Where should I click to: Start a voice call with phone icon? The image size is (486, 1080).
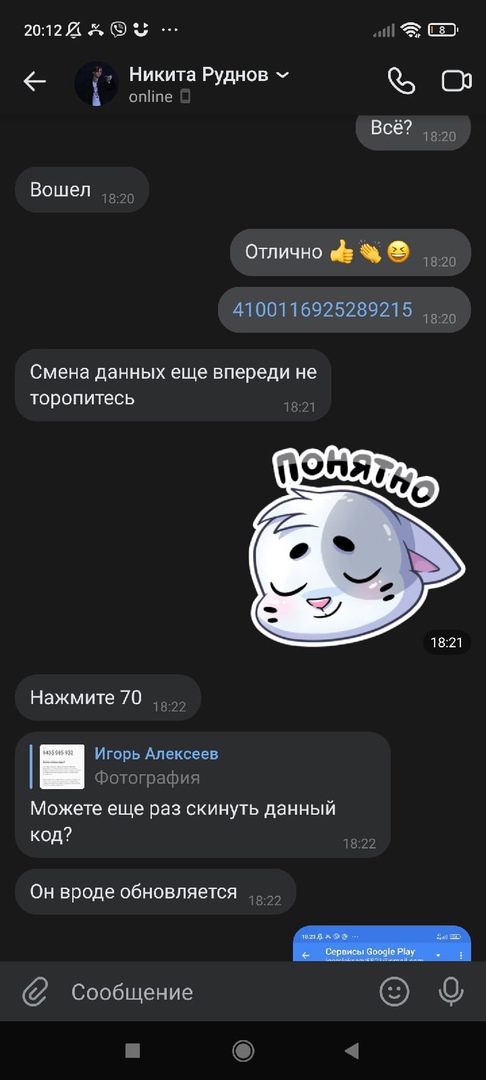[401, 81]
